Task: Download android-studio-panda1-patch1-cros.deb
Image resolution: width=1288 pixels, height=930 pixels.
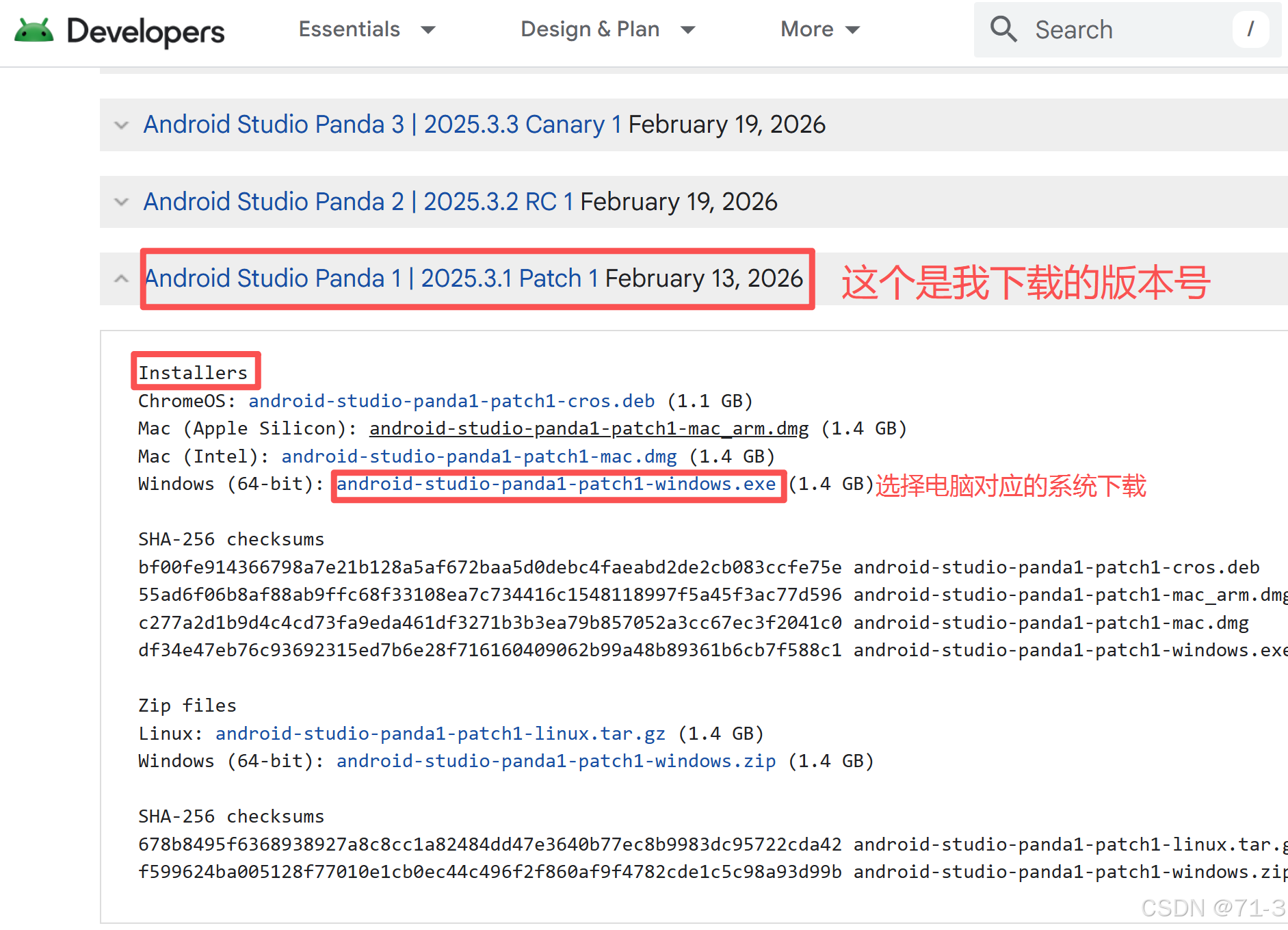Action: click(451, 401)
